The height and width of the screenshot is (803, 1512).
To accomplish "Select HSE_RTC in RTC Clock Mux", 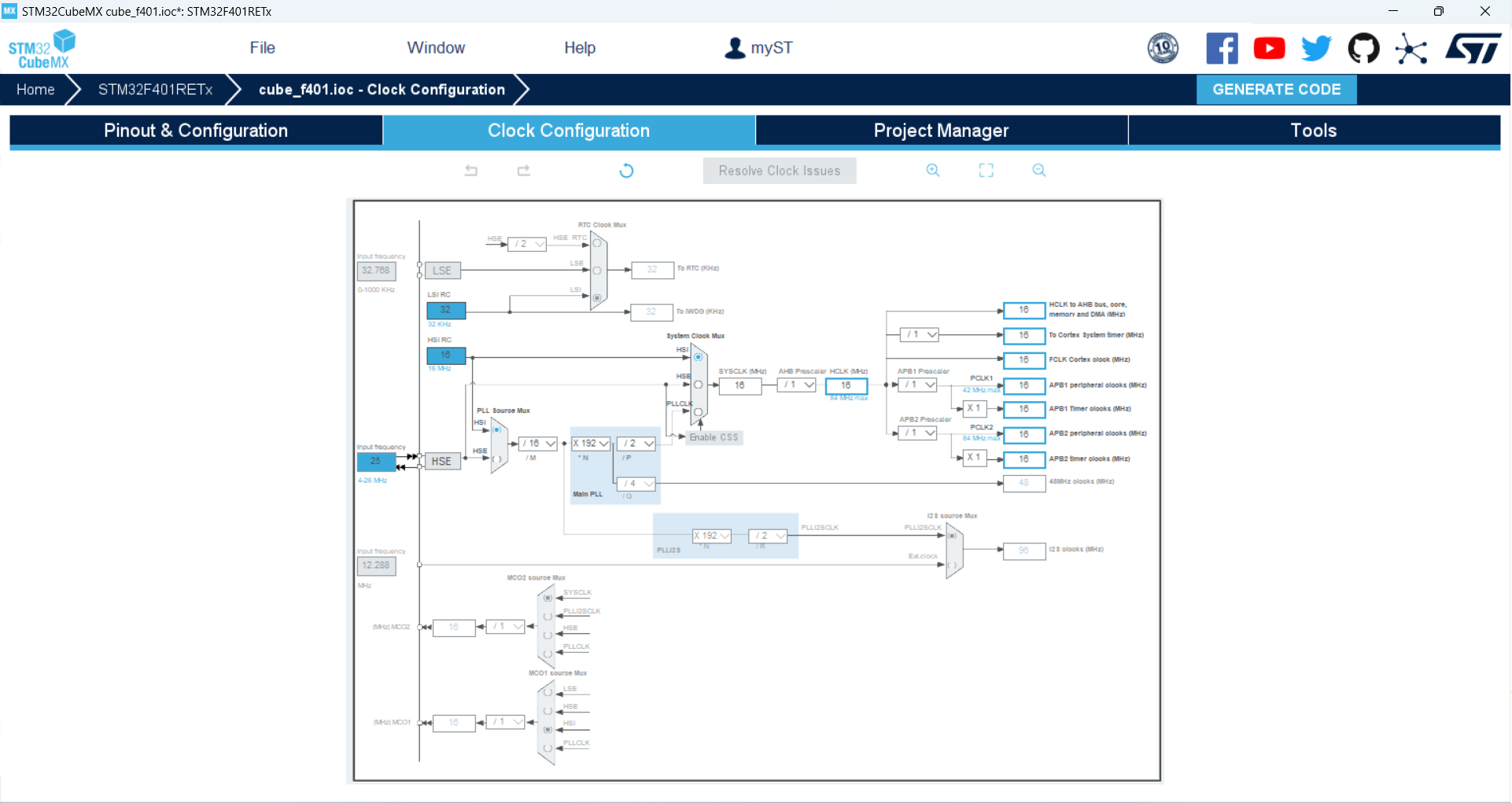I will 597,244.
